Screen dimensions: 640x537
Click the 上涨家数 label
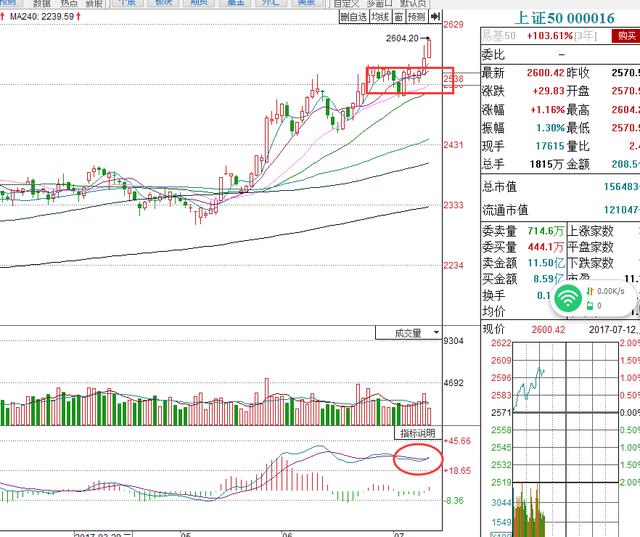[591, 231]
